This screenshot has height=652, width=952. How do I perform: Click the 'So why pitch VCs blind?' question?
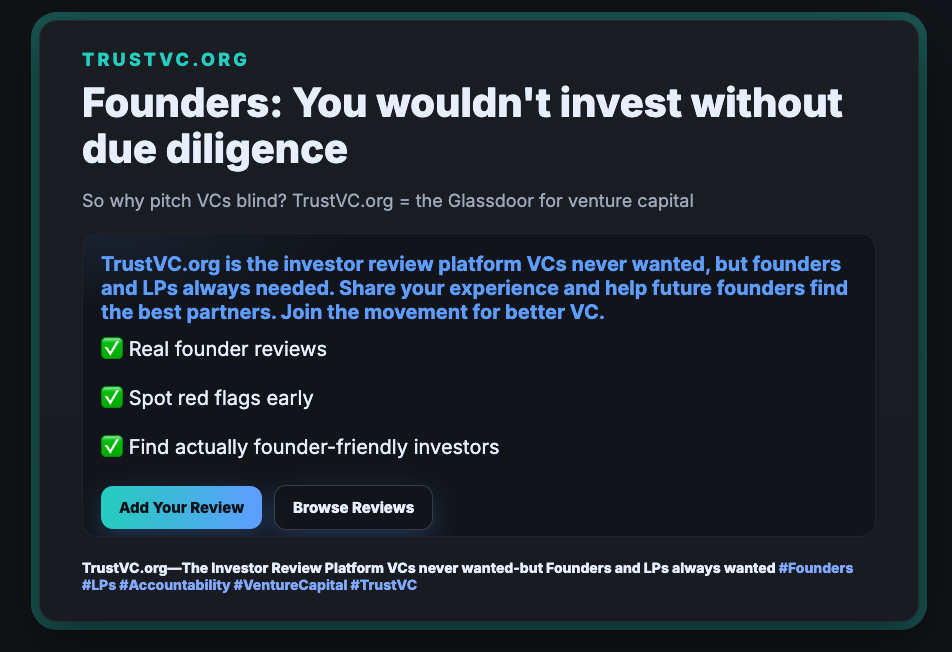[x=185, y=201]
